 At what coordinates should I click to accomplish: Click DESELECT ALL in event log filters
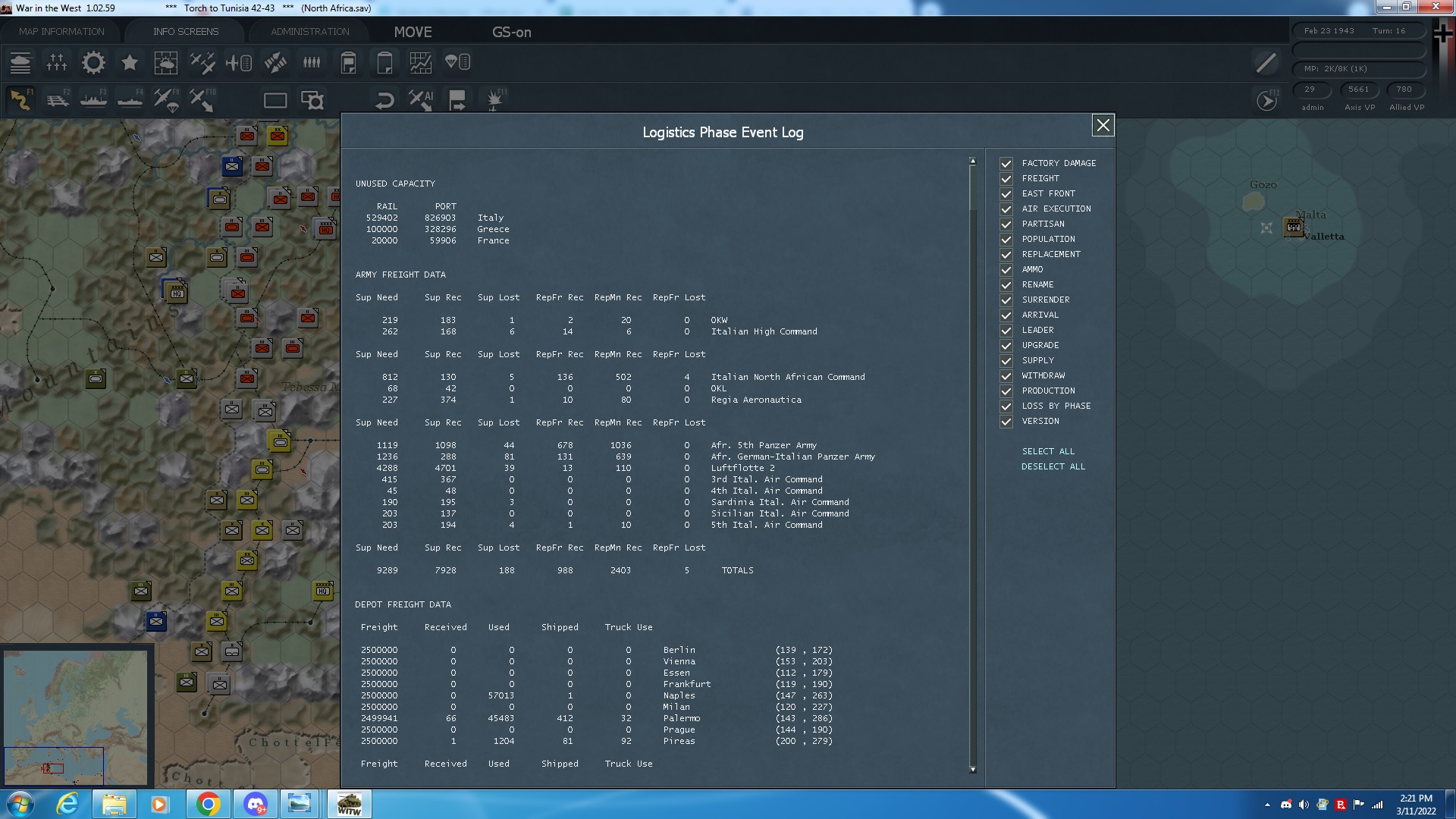click(1053, 466)
